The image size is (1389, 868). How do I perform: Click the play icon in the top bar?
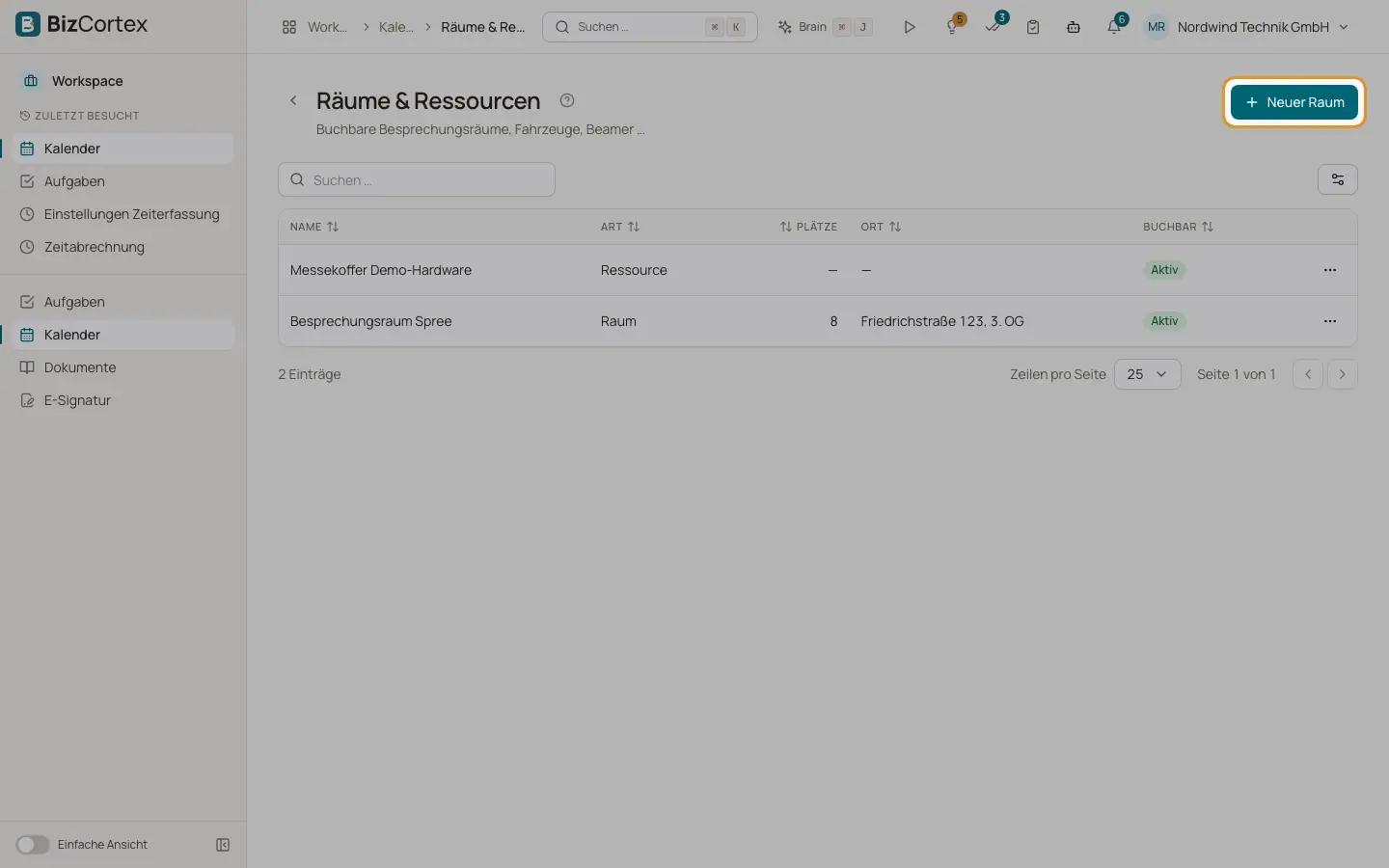point(909,27)
